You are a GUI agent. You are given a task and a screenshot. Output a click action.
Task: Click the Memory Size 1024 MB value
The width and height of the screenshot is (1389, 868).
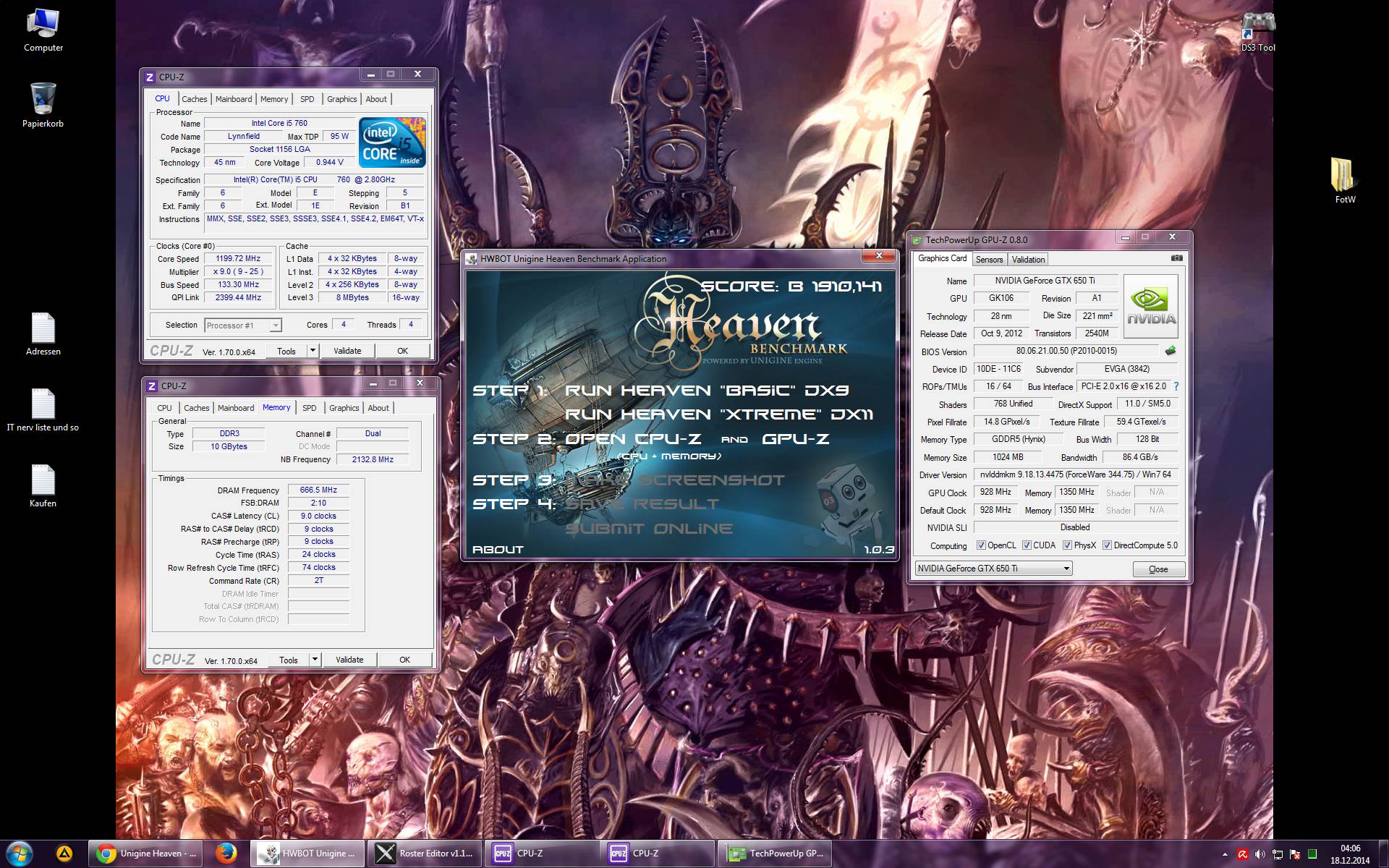click(1008, 457)
